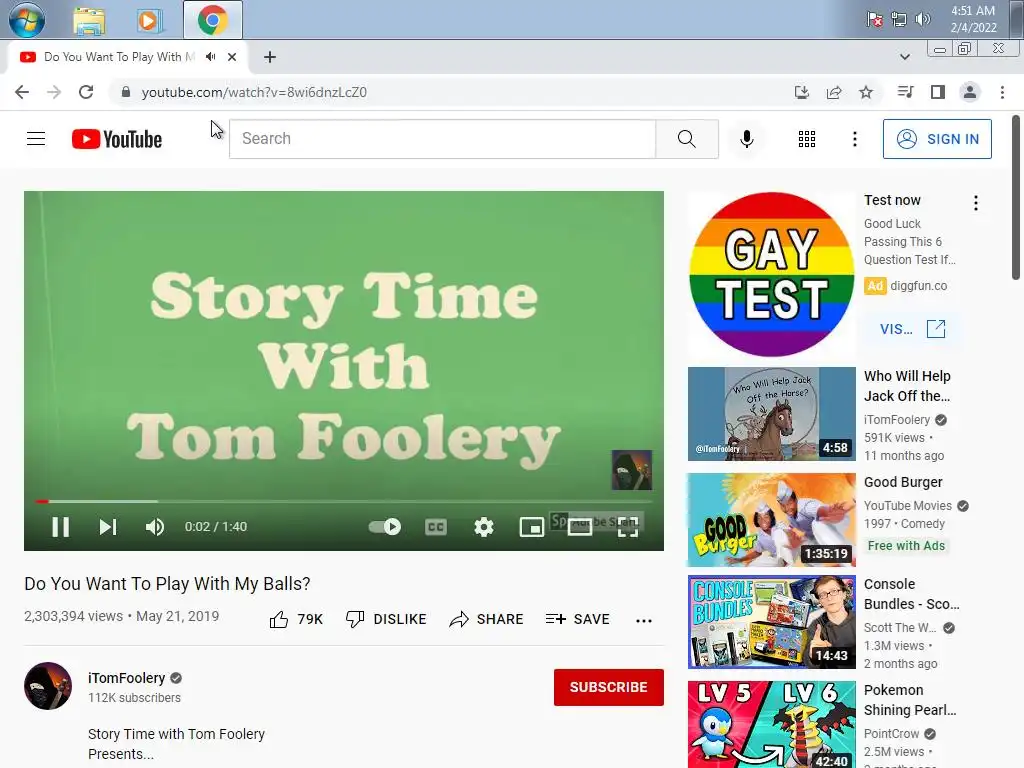The height and width of the screenshot is (768, 1024).
Task: Open YouTube settings three-dot menu
Action: 854,138
